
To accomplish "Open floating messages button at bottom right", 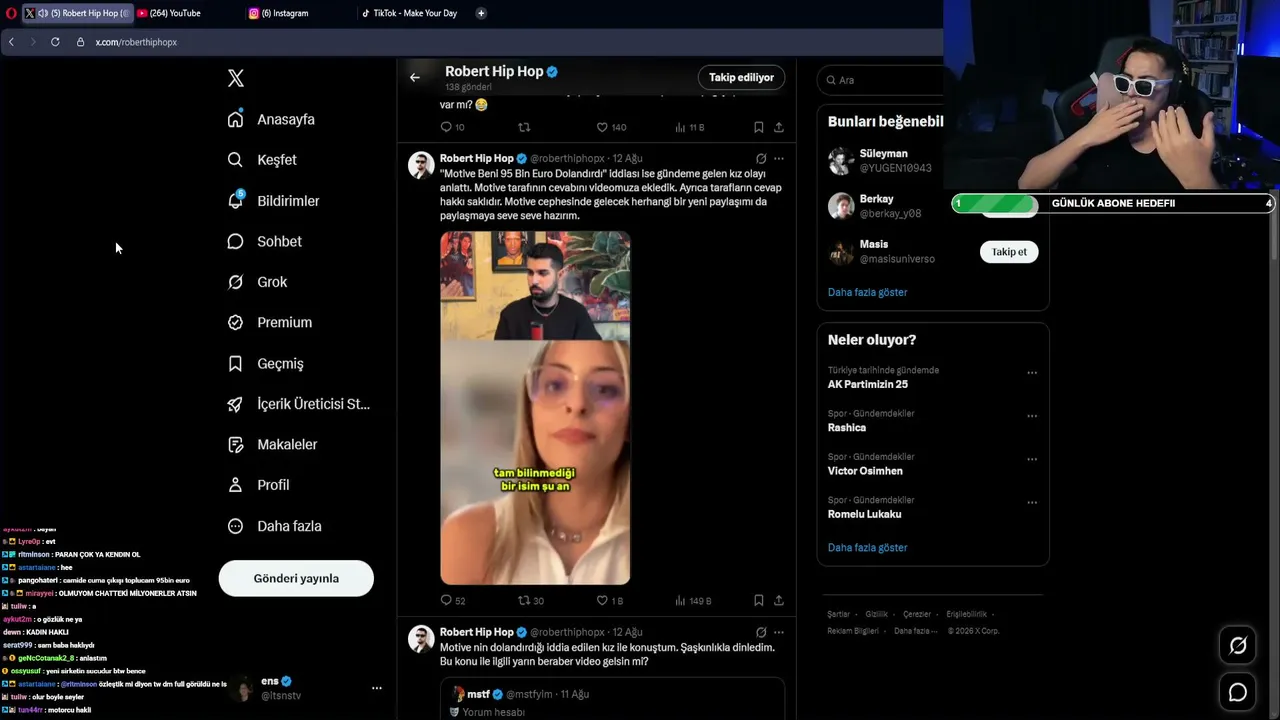I will [1238, 692].
